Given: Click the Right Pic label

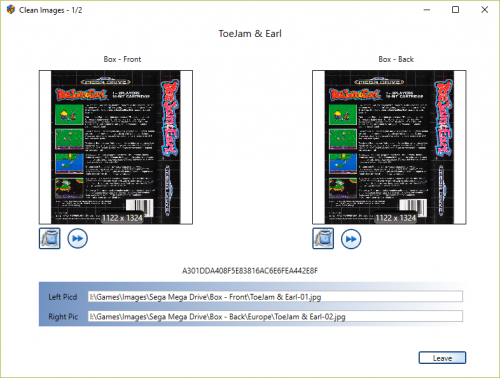Looking at the screenshot, I should (63, 317).
